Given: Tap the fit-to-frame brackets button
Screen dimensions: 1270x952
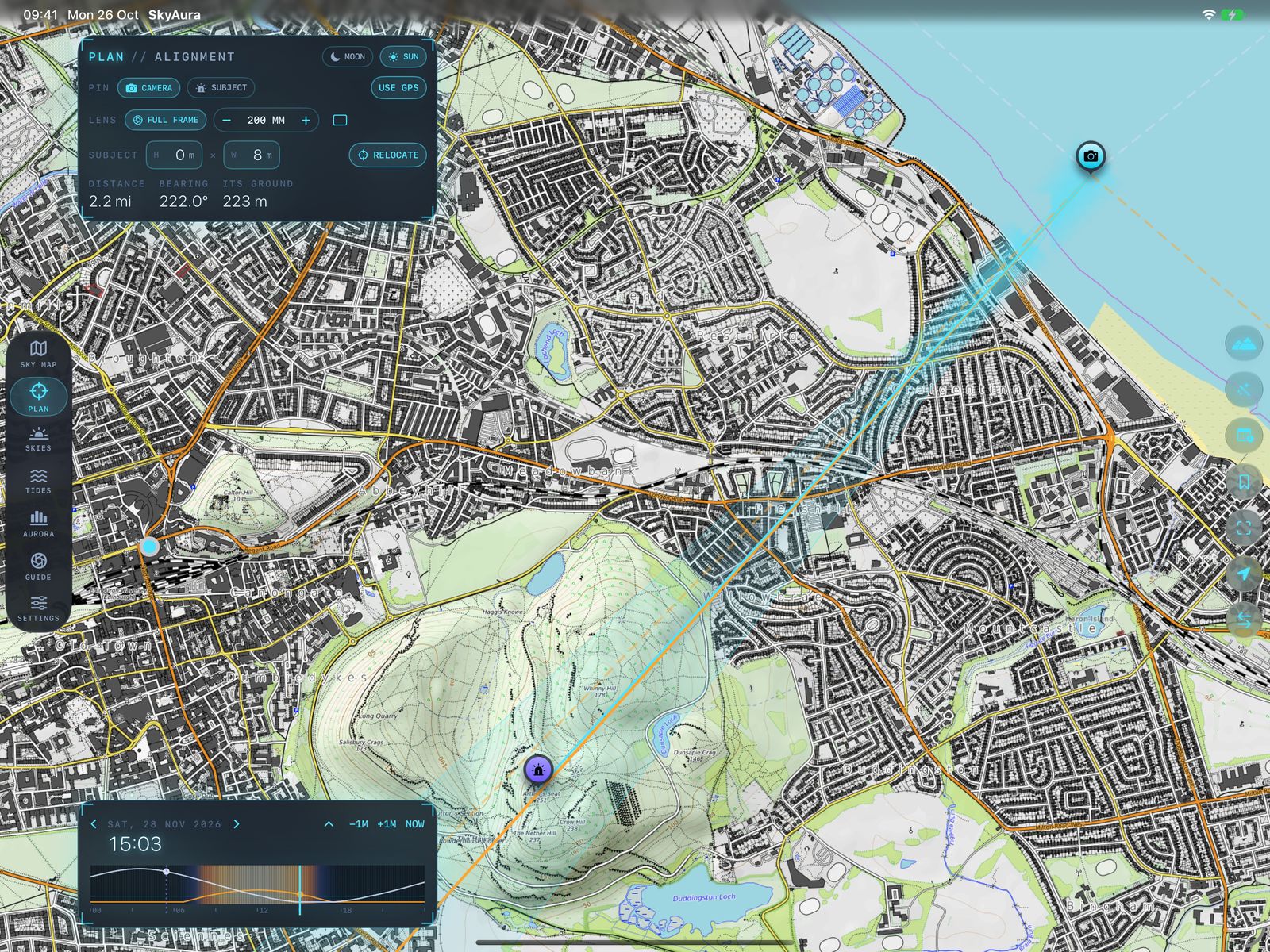Looking at the screenshot, I should click(1244, 528).
